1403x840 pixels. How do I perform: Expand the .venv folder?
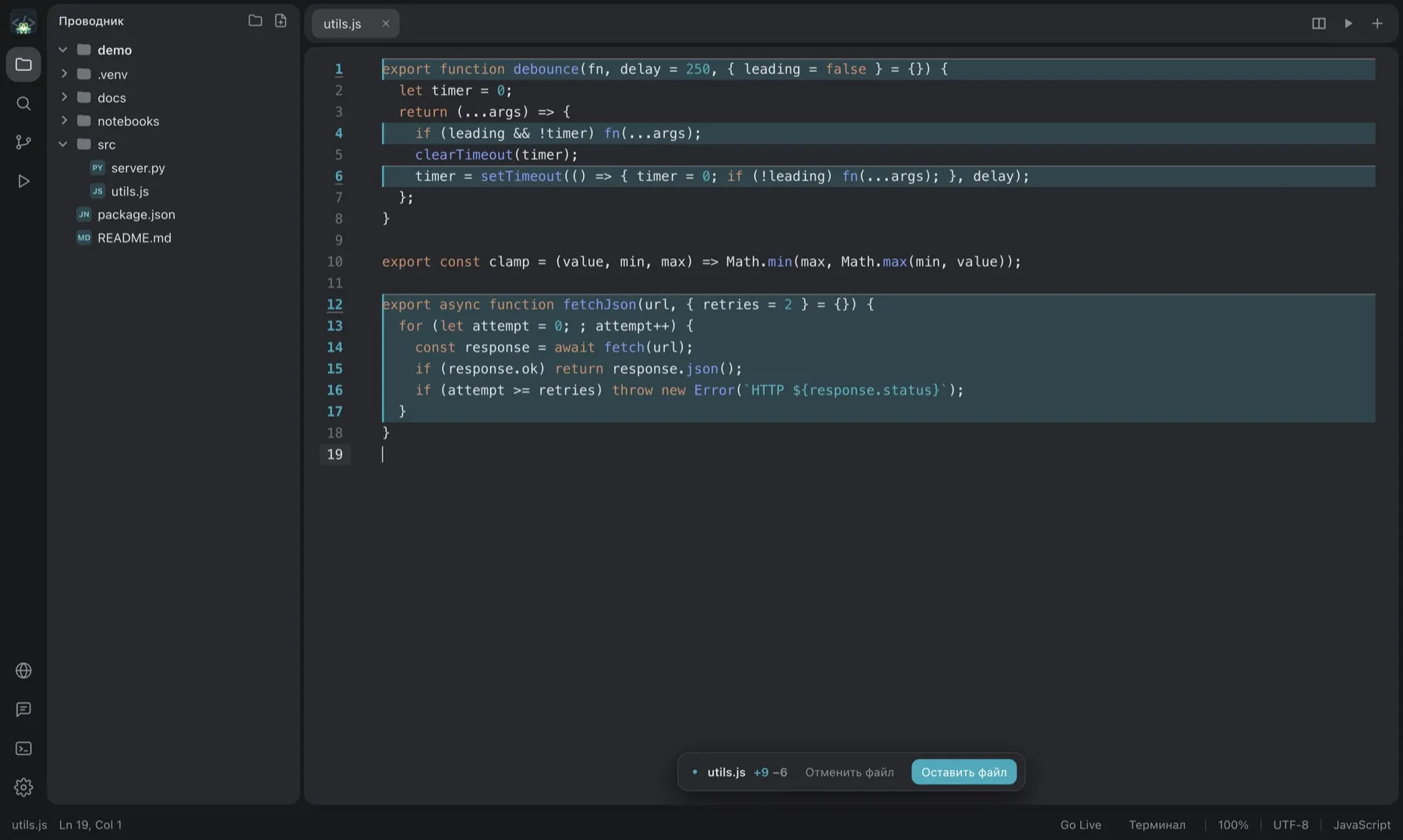point(63,74)
